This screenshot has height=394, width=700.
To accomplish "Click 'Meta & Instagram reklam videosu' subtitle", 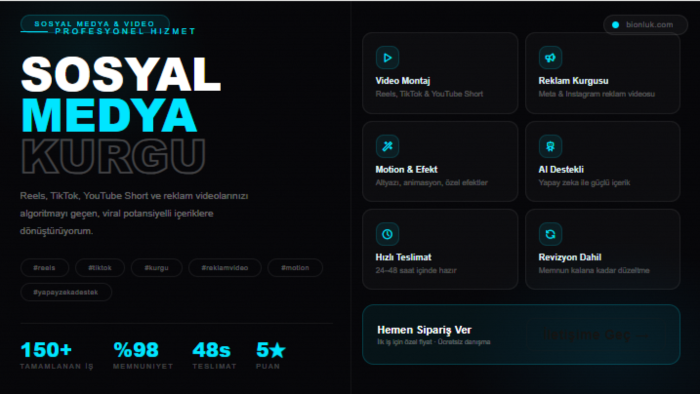I will (x=596, y=94).
